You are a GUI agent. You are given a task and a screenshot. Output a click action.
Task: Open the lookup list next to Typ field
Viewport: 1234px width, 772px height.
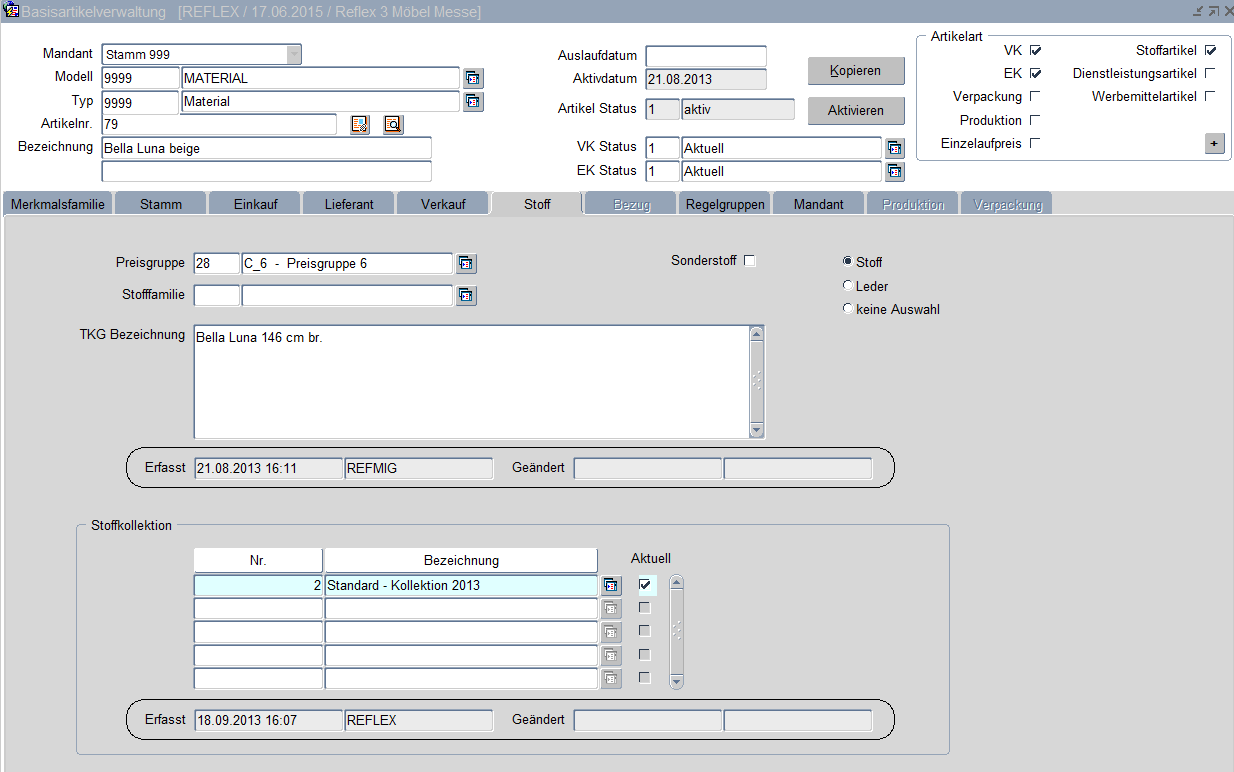click(x=473, y=101)
